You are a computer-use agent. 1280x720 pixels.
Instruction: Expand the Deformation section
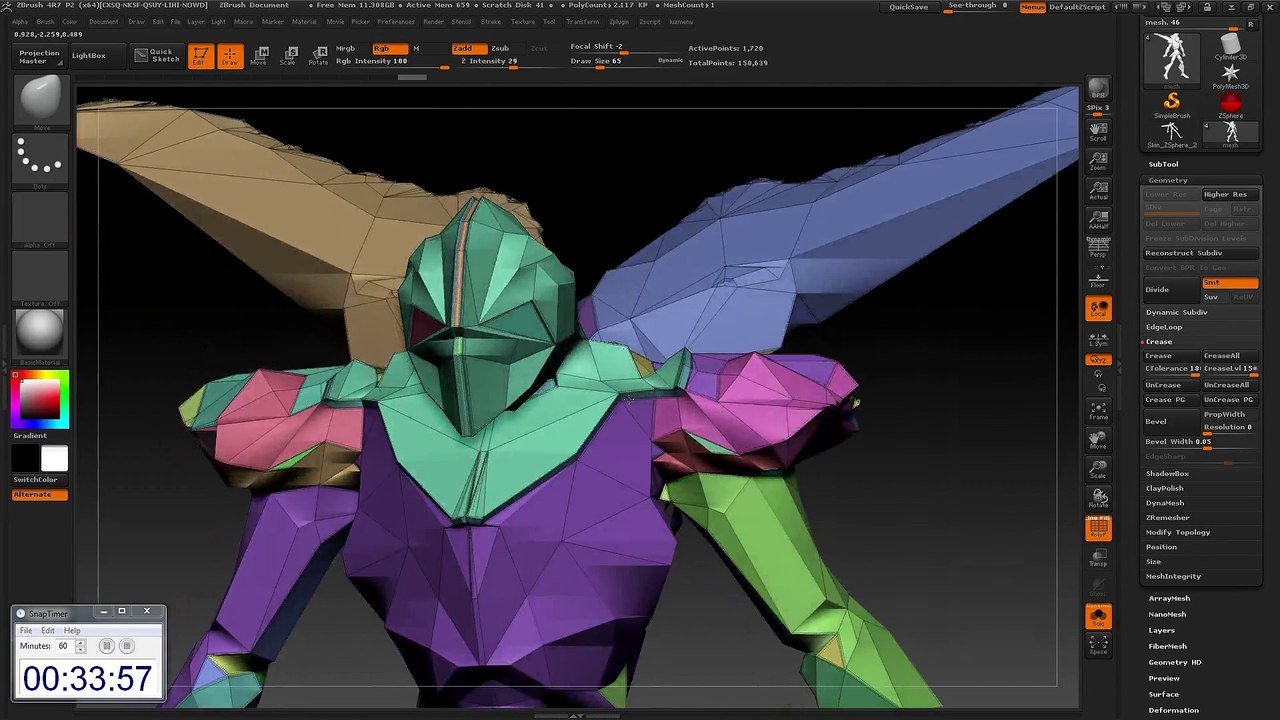pyautogui.click(x=1174, y=711)
